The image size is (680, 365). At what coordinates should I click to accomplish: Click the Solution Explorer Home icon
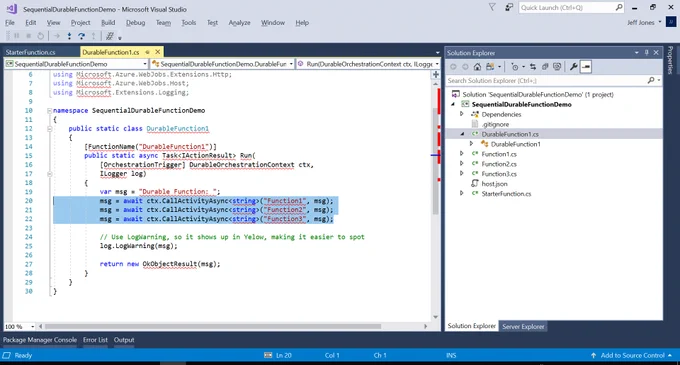[477, 67]
